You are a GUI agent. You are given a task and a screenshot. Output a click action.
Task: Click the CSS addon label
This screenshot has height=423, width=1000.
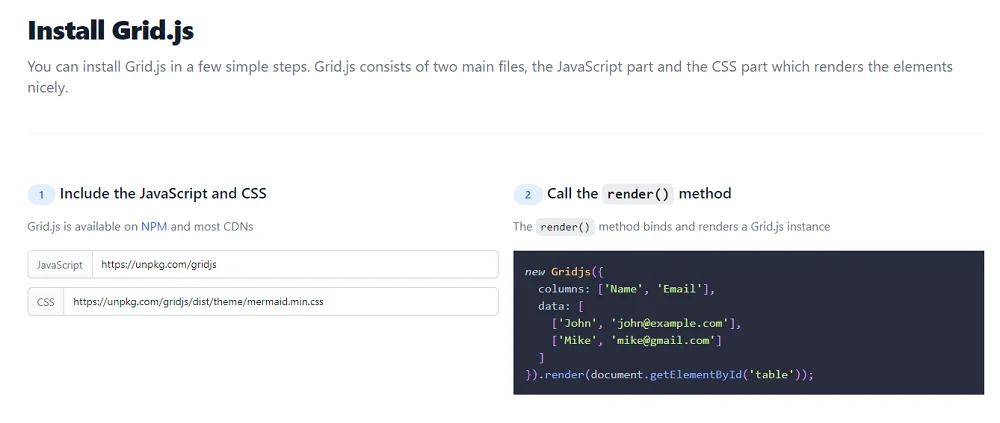coord(46,301)
